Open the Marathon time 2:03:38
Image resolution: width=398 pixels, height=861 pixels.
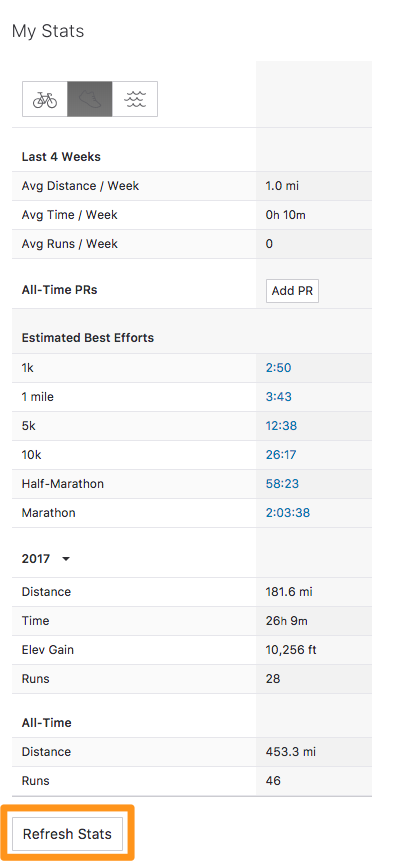pos(288,513)
